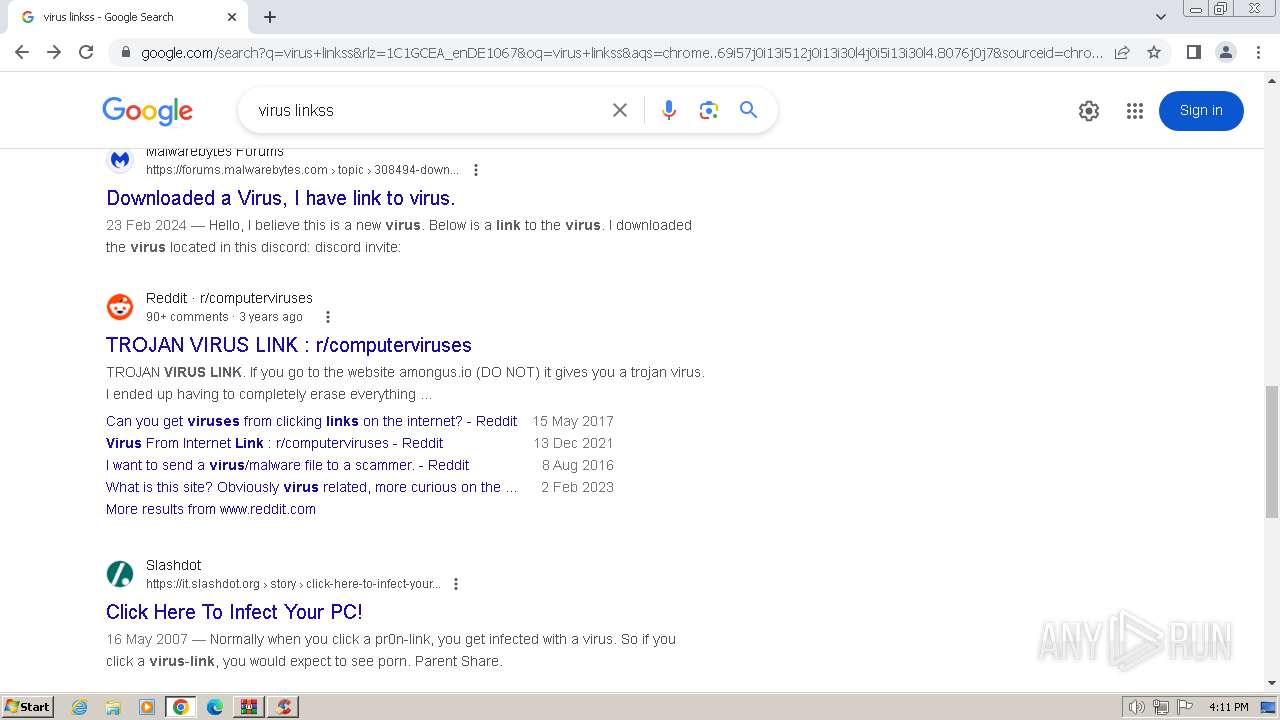Open new tab with plus button

coord(270,17)
